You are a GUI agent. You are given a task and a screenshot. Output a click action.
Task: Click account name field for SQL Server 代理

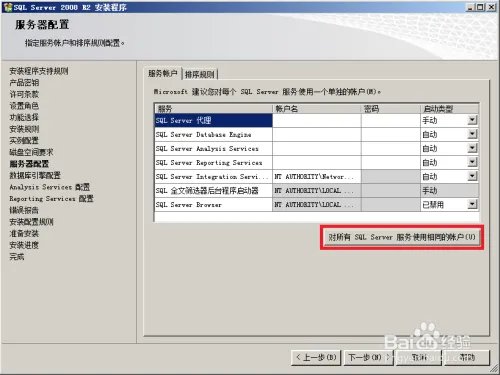point(317,120)
